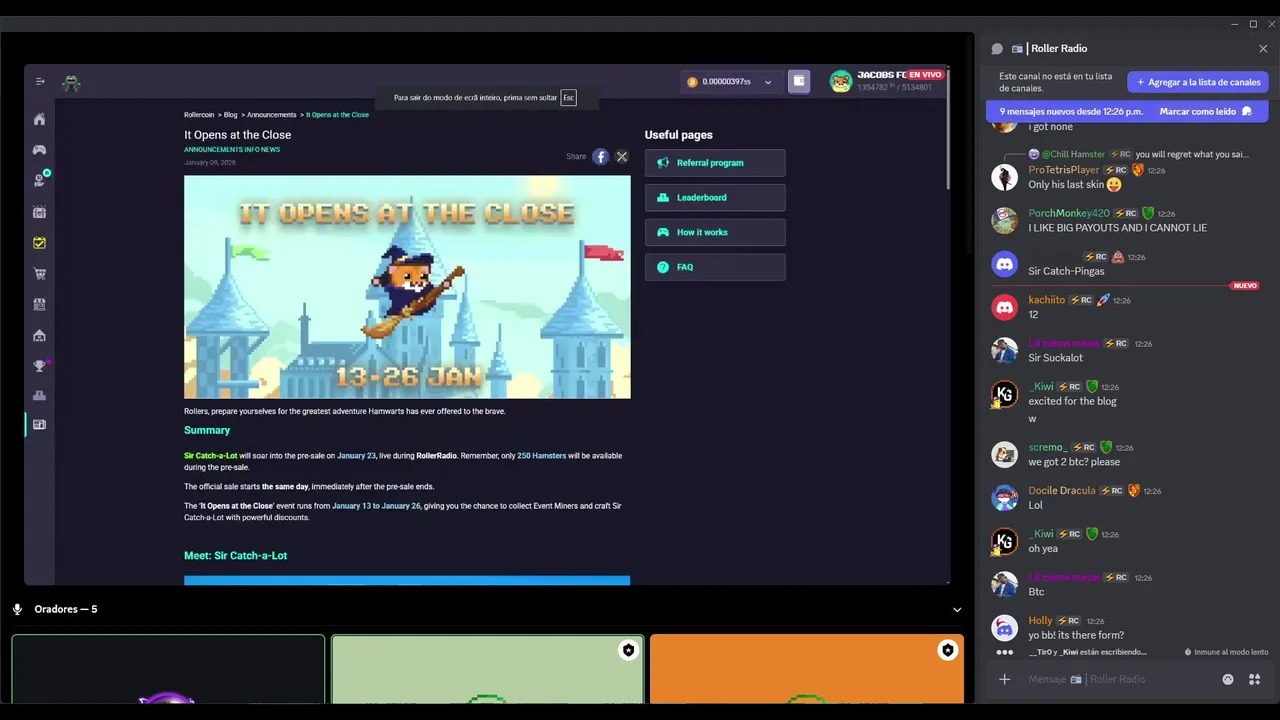
Task: Click the Docile Dracula username
Action: [x=1062, y=491]
